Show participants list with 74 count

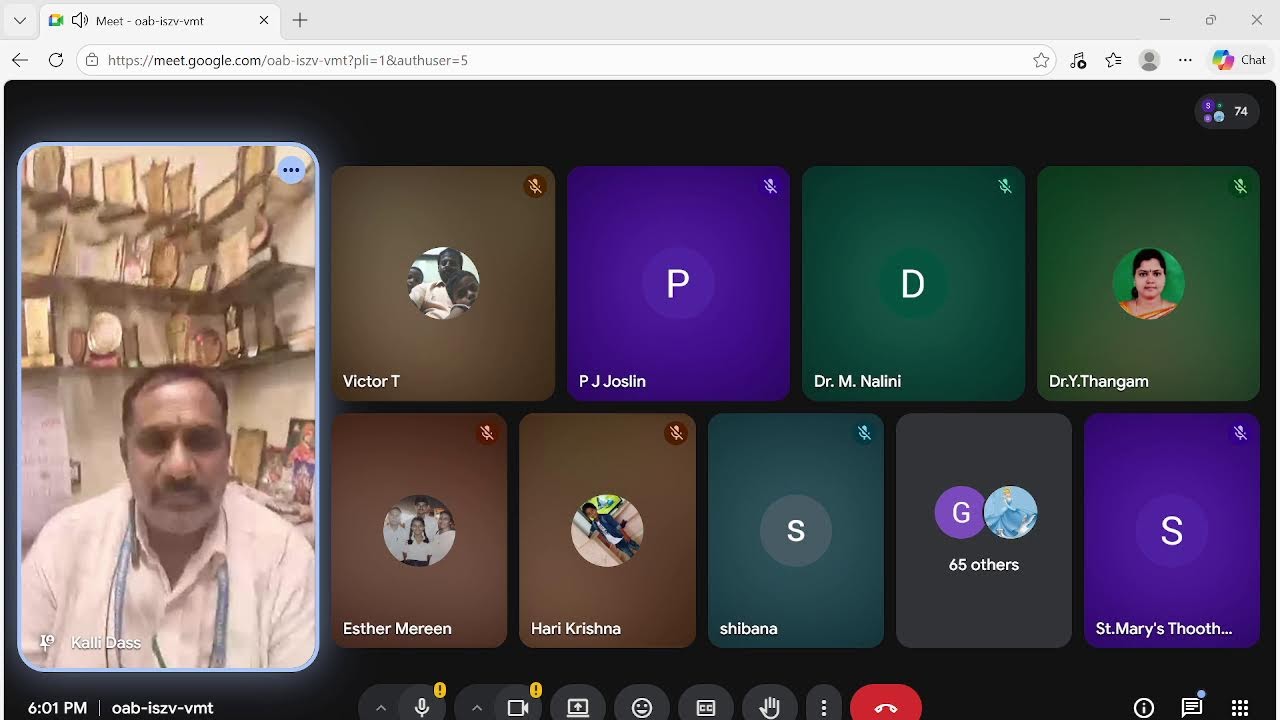pos(1227,111)
